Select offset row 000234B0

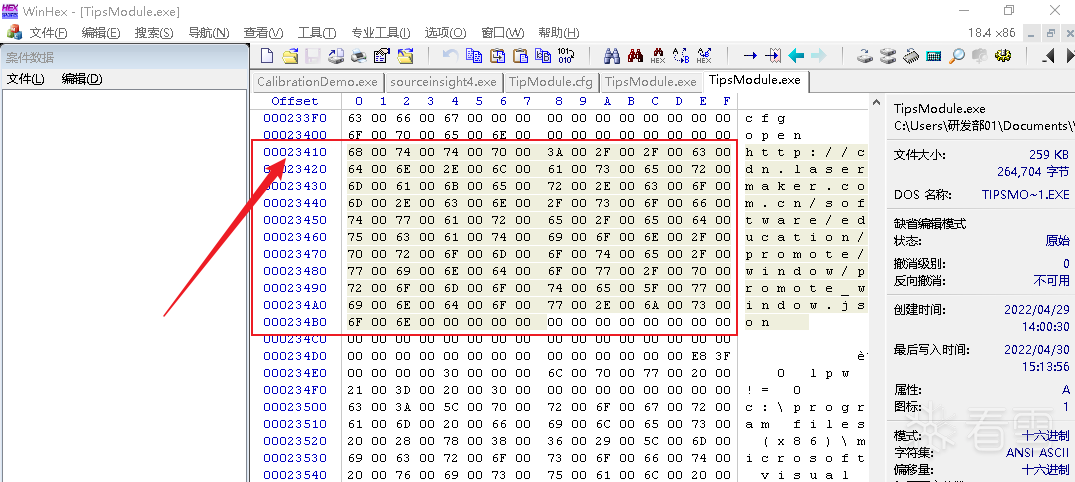295,322
